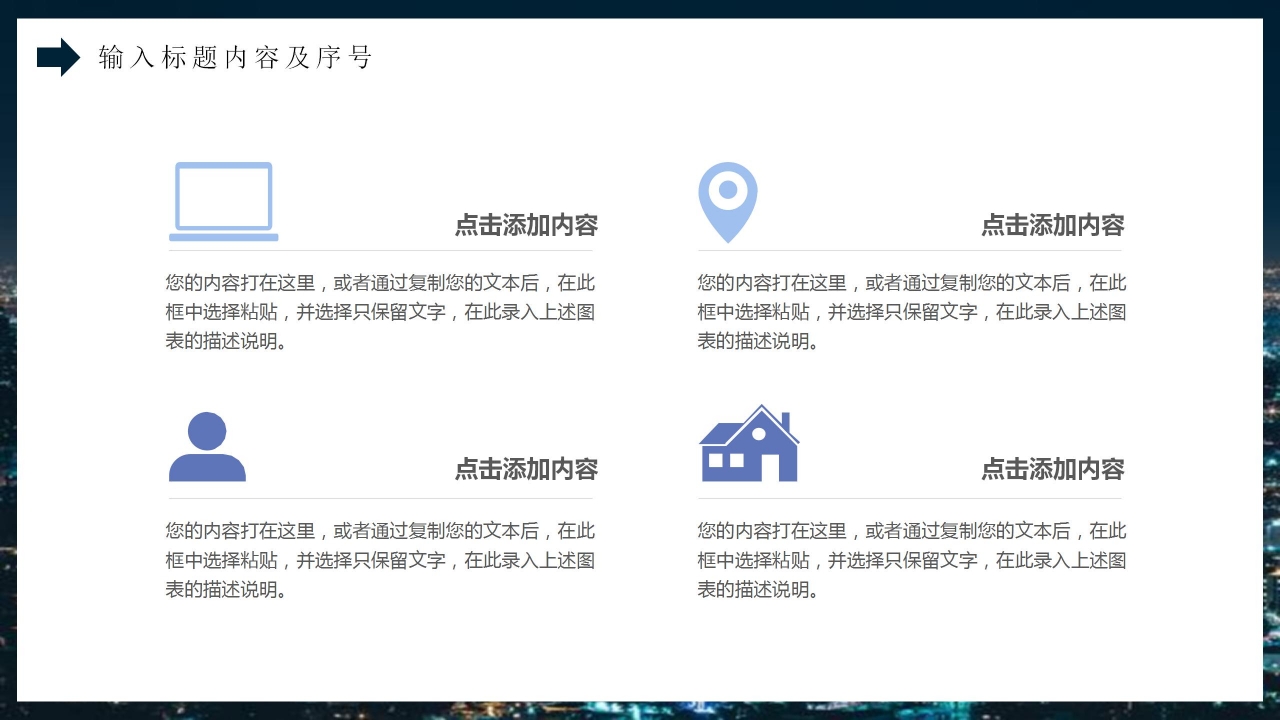Image resolution: width=1280 pixels, height=720 pixels.
Task: Select the laptop icon
Action: 223,202
